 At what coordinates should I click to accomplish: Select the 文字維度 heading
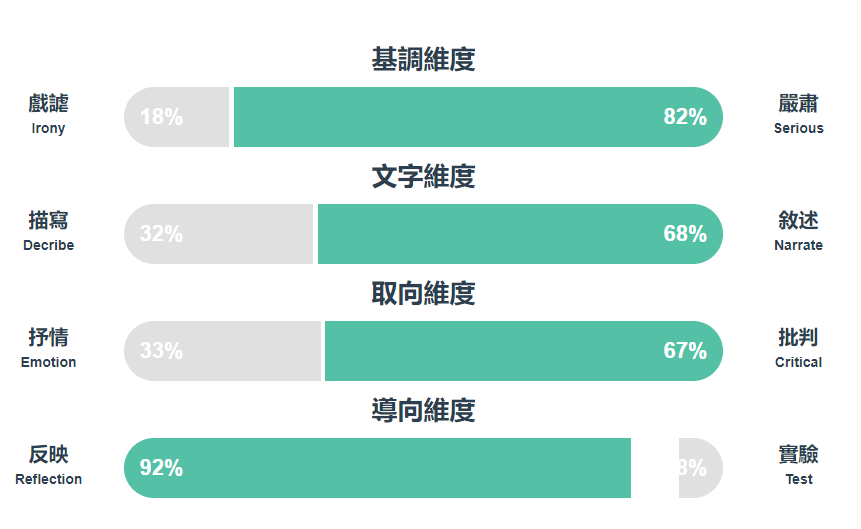423,176
